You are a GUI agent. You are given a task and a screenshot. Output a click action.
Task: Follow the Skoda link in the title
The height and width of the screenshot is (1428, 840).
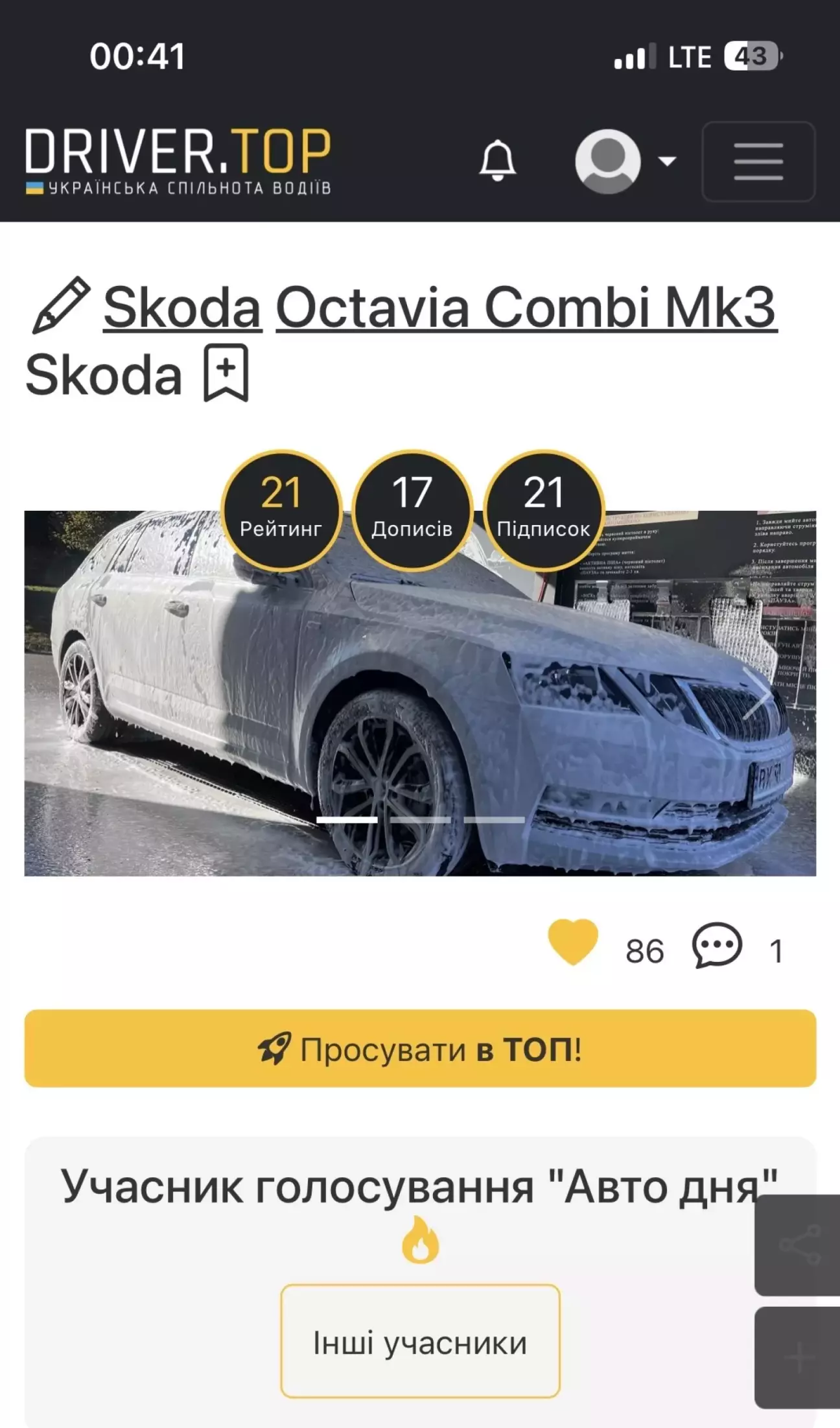(x=182, y=307)
